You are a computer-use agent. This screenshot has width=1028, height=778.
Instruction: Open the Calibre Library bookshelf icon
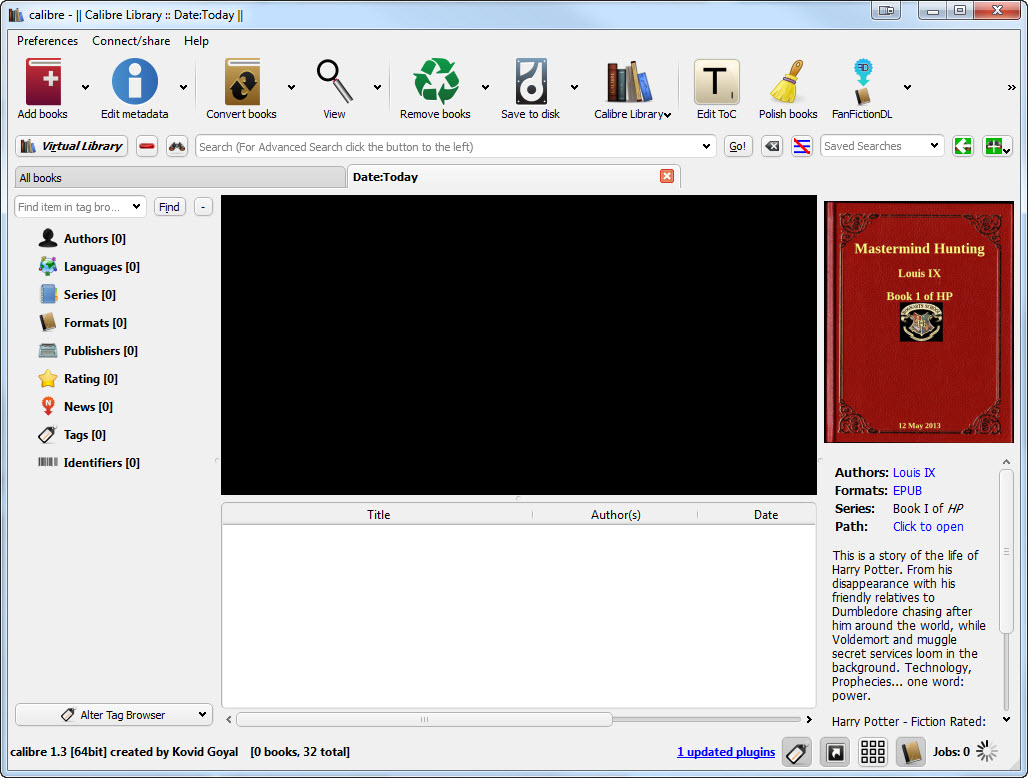(x=629, y=82)
